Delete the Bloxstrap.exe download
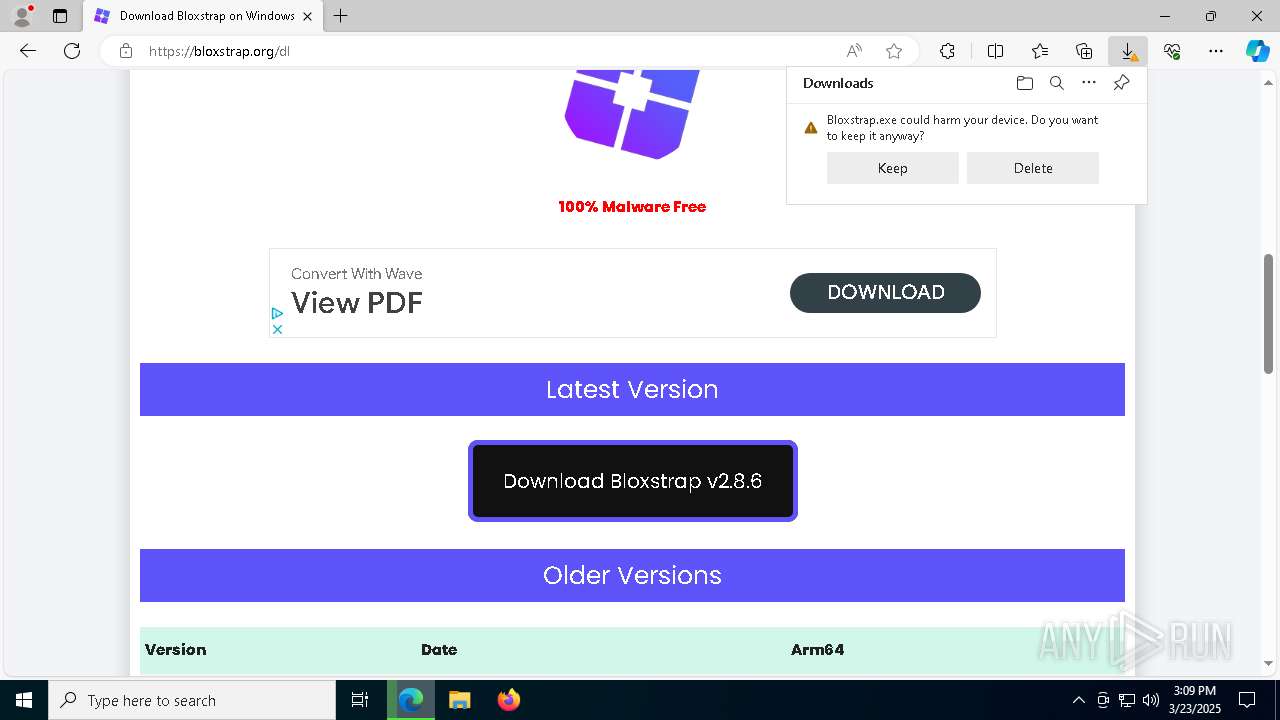Viewport: 1280px width, 720px height. coord(1033,168)
